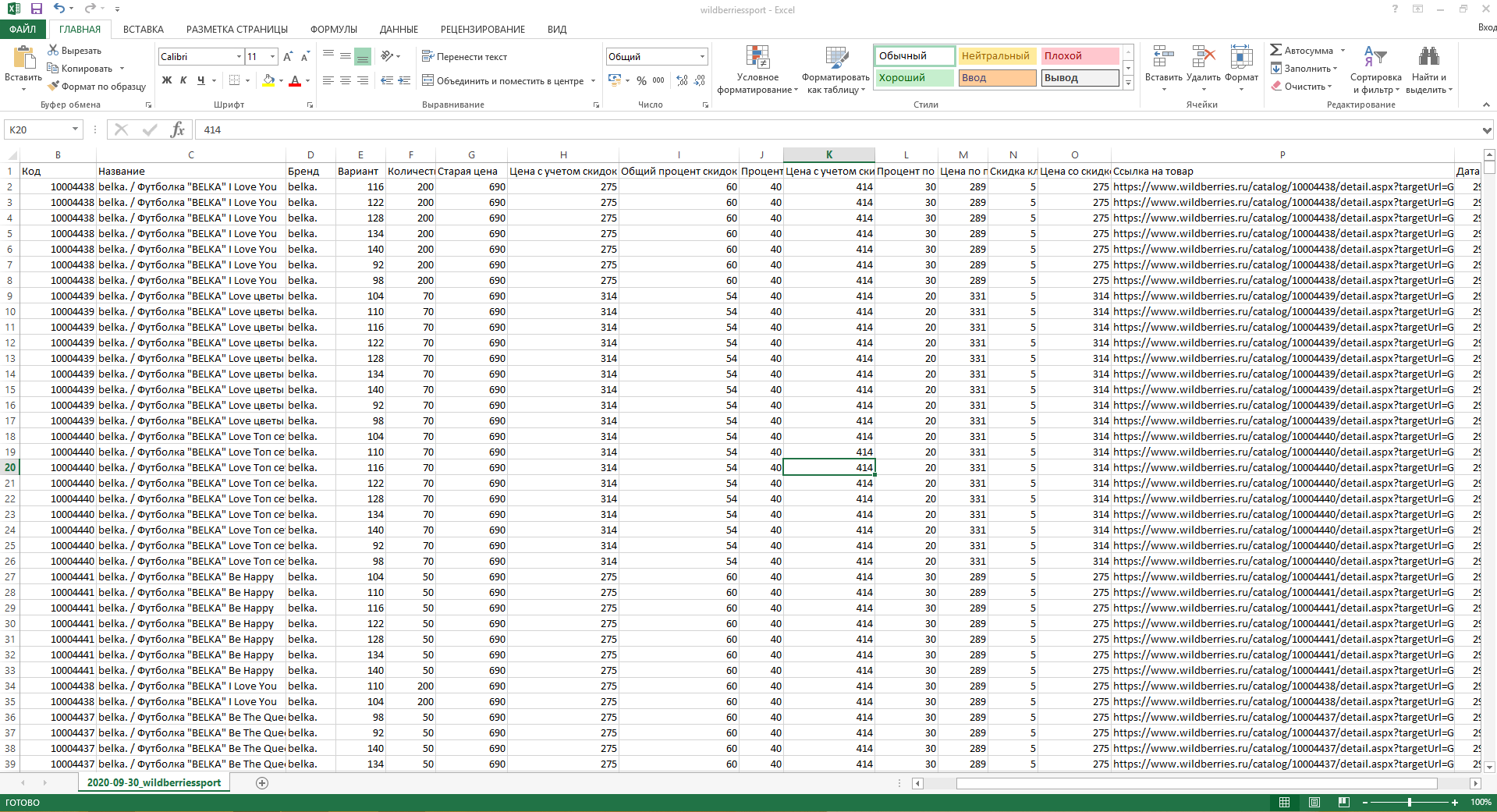Open the font name Calibri dropdown
This screenshot has width=1497, height=812.
point(239,56)
